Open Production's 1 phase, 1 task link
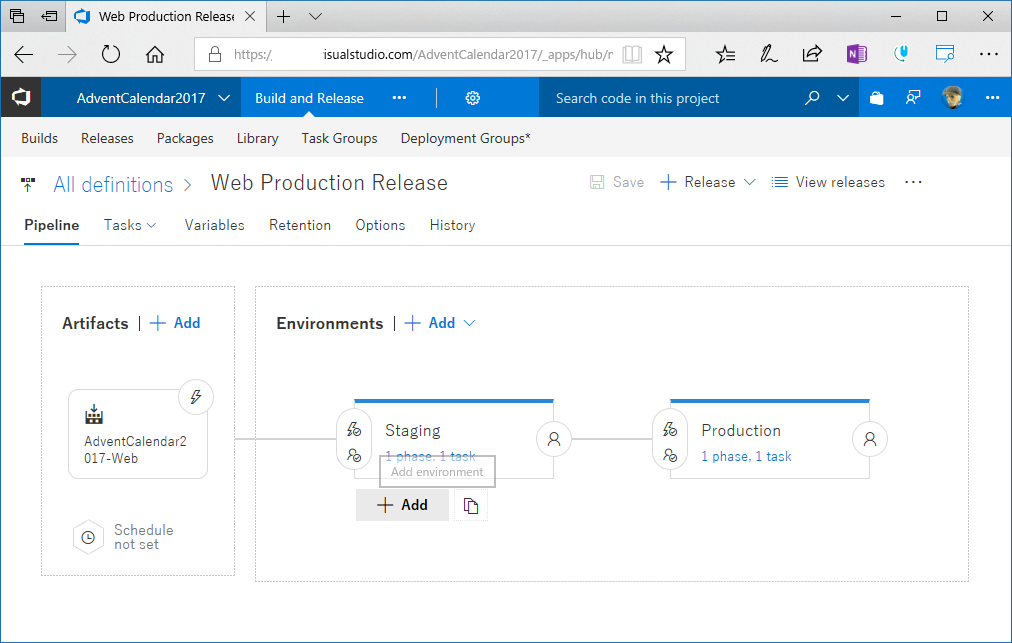 pyautogui.click(x=746, y=456)
